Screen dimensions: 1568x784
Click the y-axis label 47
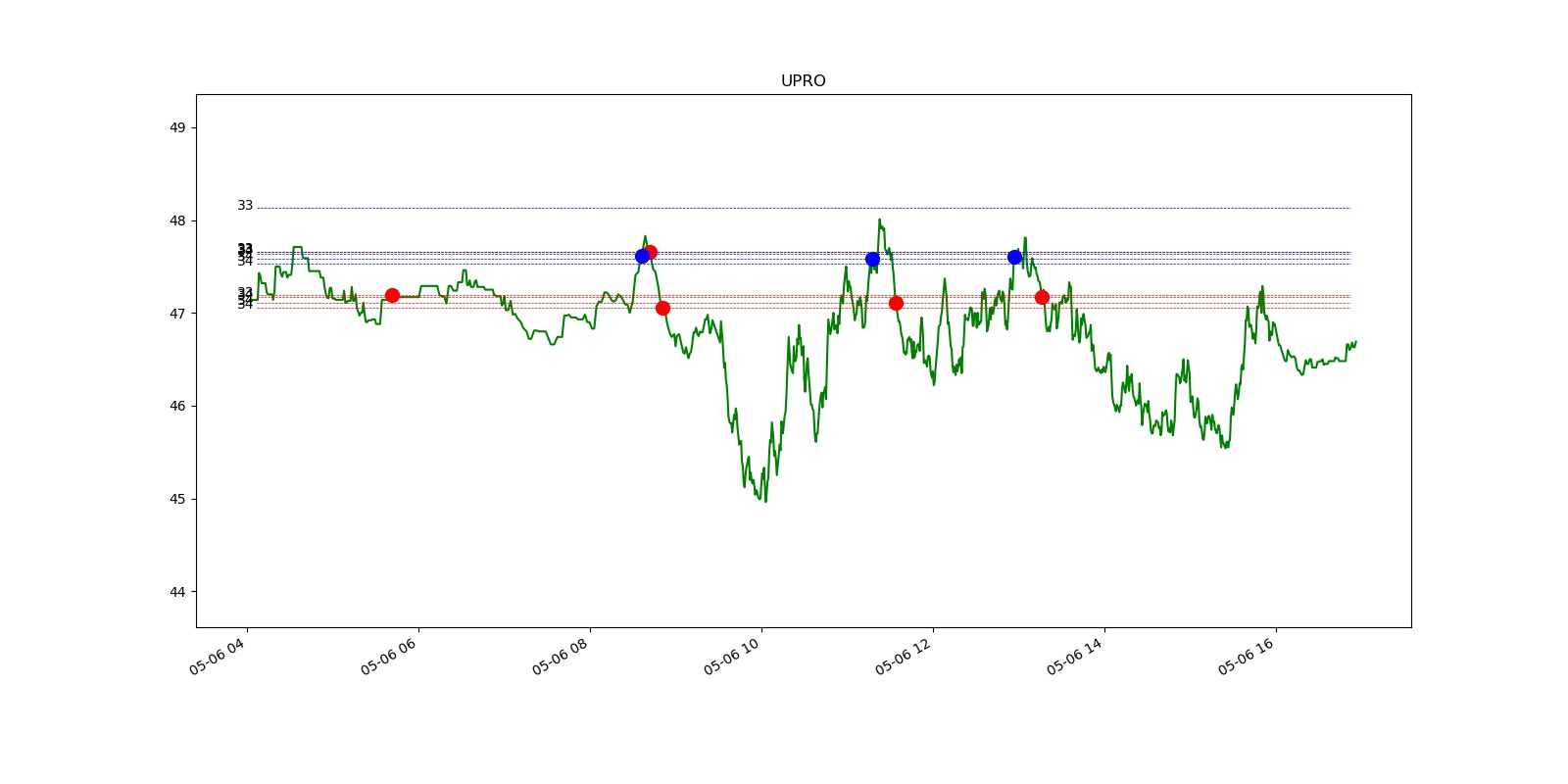coord(177,314)
